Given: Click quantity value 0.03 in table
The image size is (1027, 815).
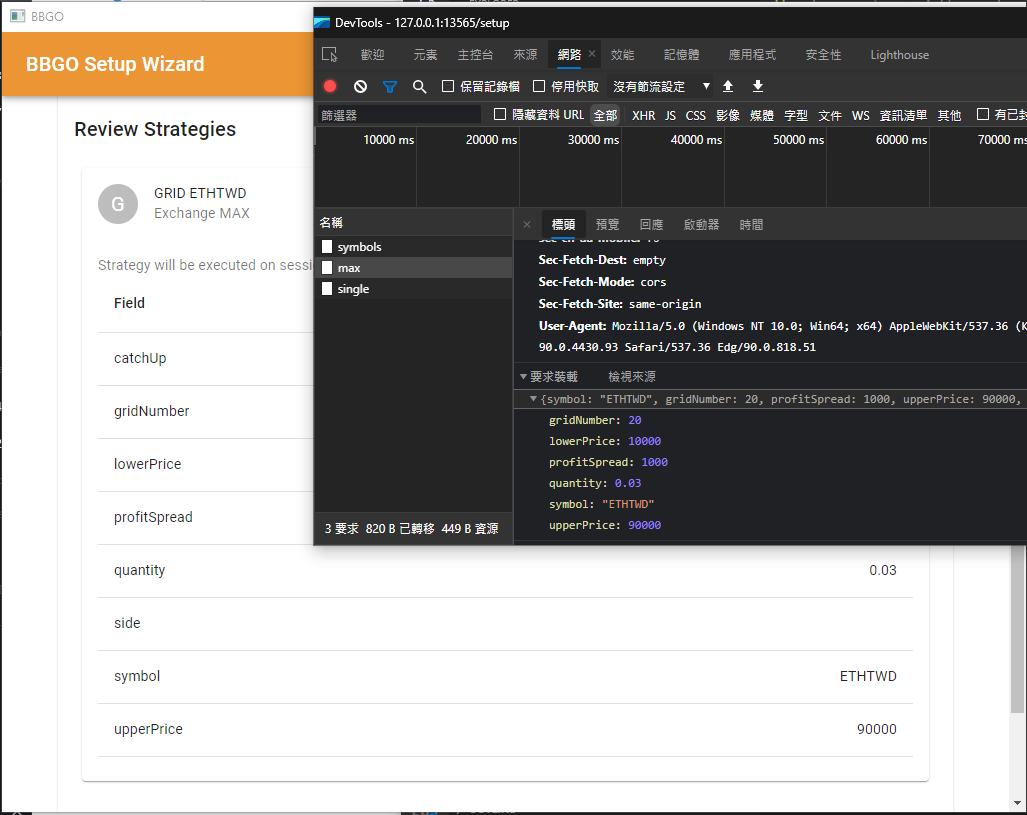Looking at the screenshot, I should click(x=882, y=570).
